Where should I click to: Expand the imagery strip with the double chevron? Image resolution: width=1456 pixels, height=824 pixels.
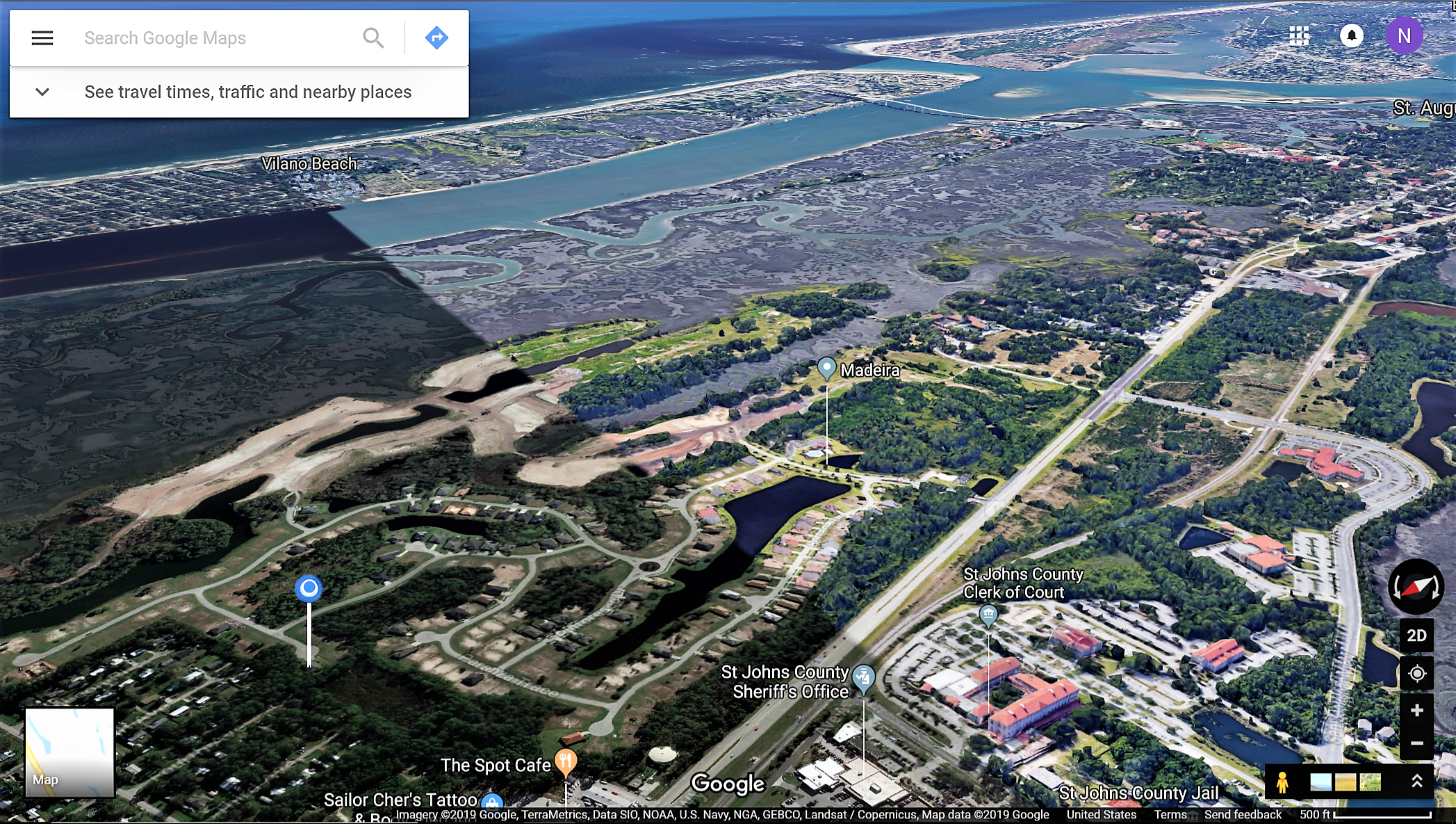[x=1417, y=782]
